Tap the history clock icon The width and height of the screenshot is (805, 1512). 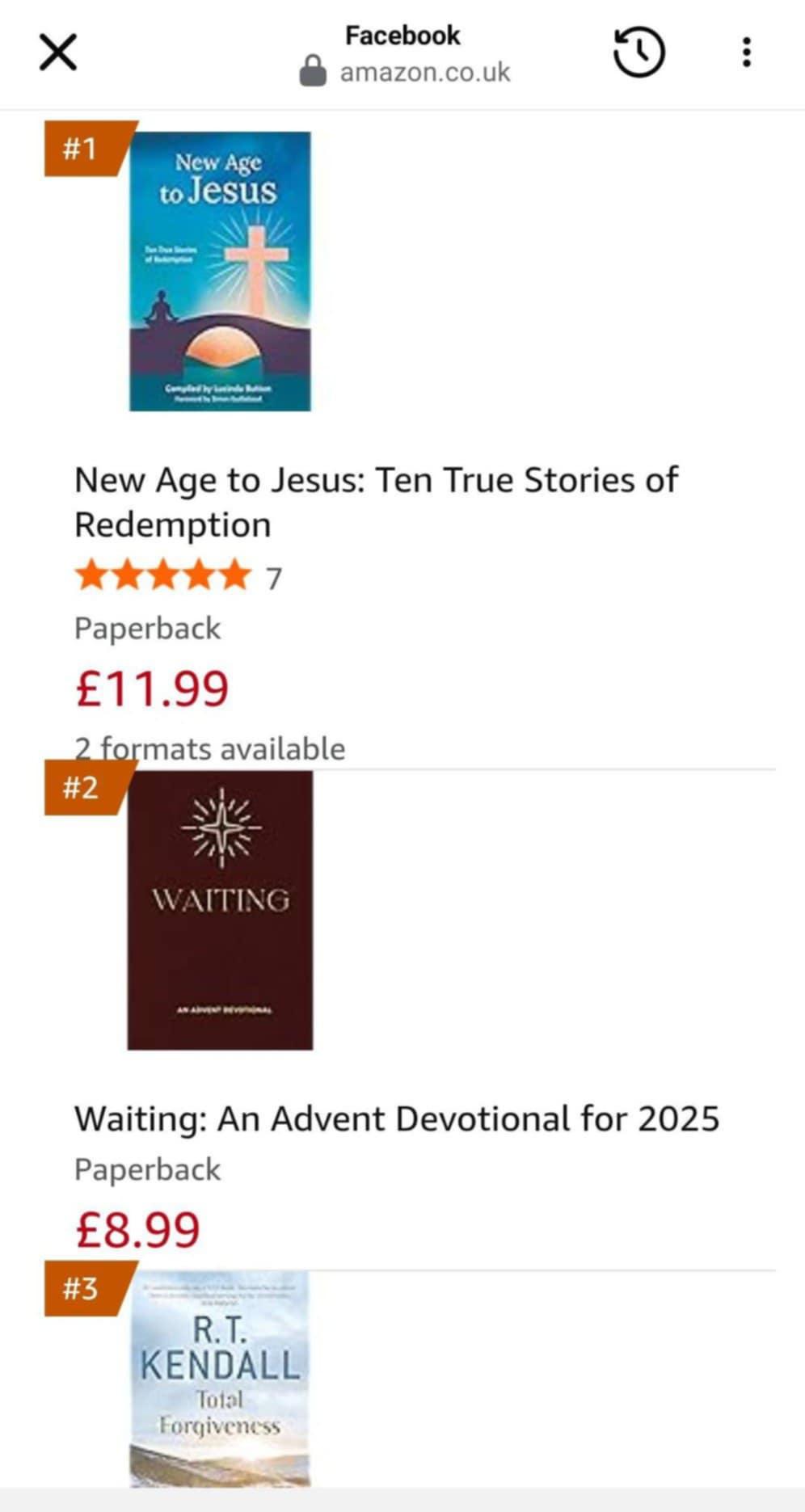[x=639, y=53]
